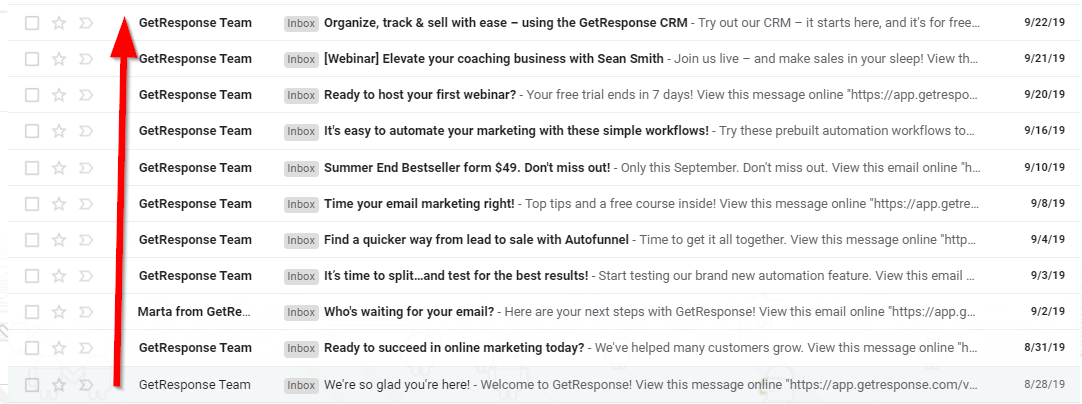Mark 'Time your email marketing right!' as important
Viewport: 1082px width, 404px height.
click(85, 204)
